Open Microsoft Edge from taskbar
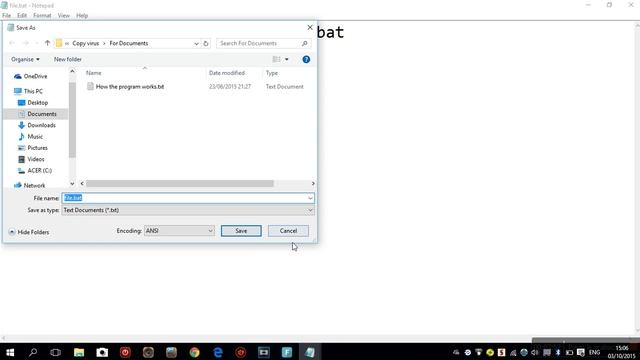The height and width of the screenshot is (360, 640). tap(218, 352)
